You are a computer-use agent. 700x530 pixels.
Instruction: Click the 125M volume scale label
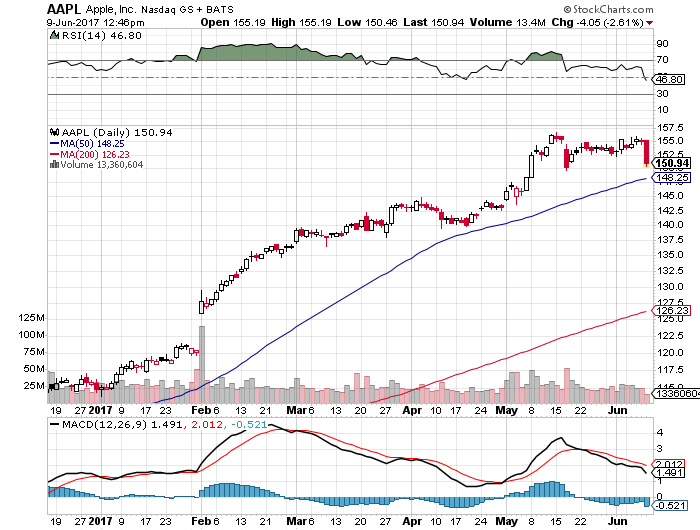click(x=31, y=318)
